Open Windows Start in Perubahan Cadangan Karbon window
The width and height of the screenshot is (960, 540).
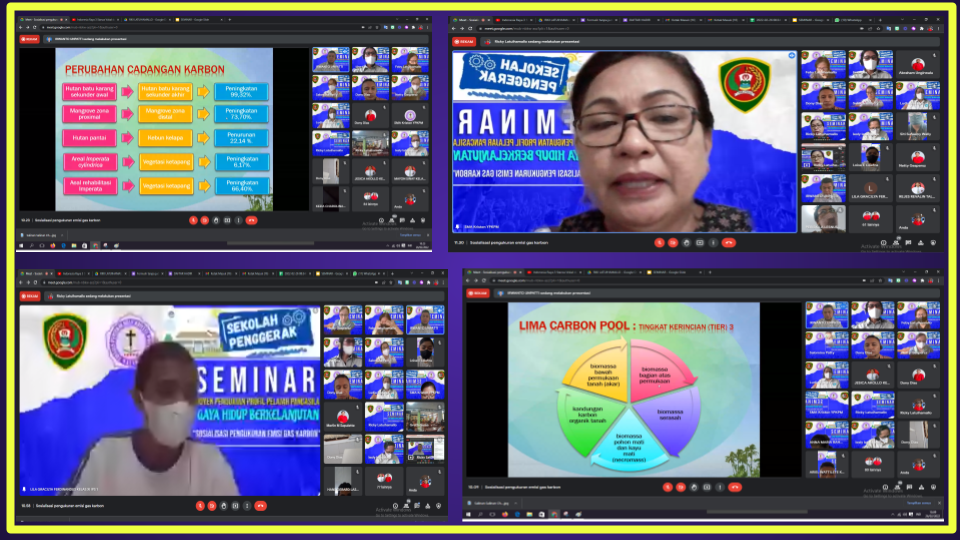coord(21,246)
